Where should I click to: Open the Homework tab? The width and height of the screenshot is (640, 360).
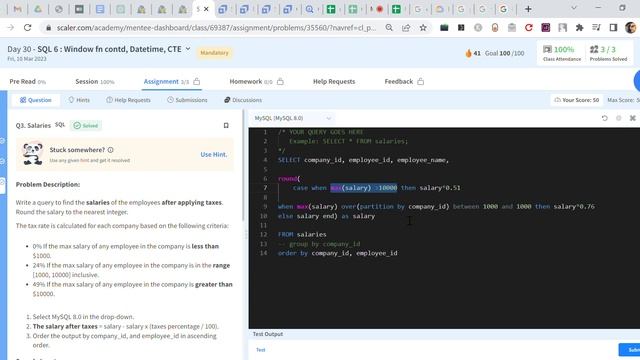pos(256,82)
